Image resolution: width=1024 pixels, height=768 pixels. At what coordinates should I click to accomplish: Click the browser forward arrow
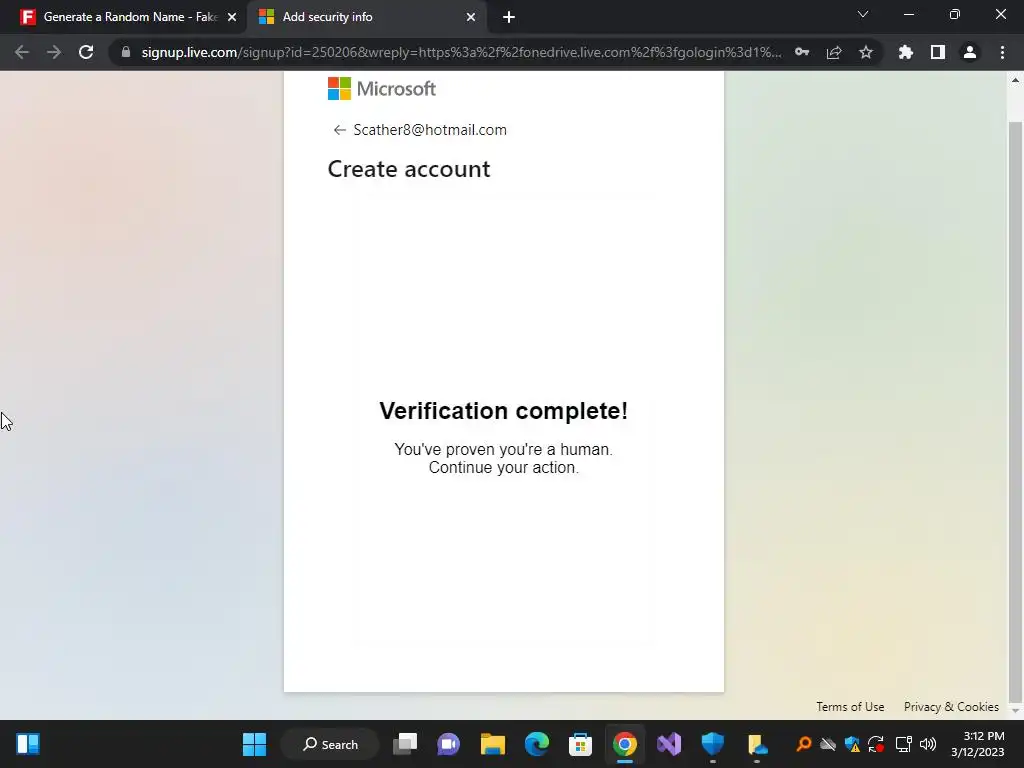click(54, 52)
